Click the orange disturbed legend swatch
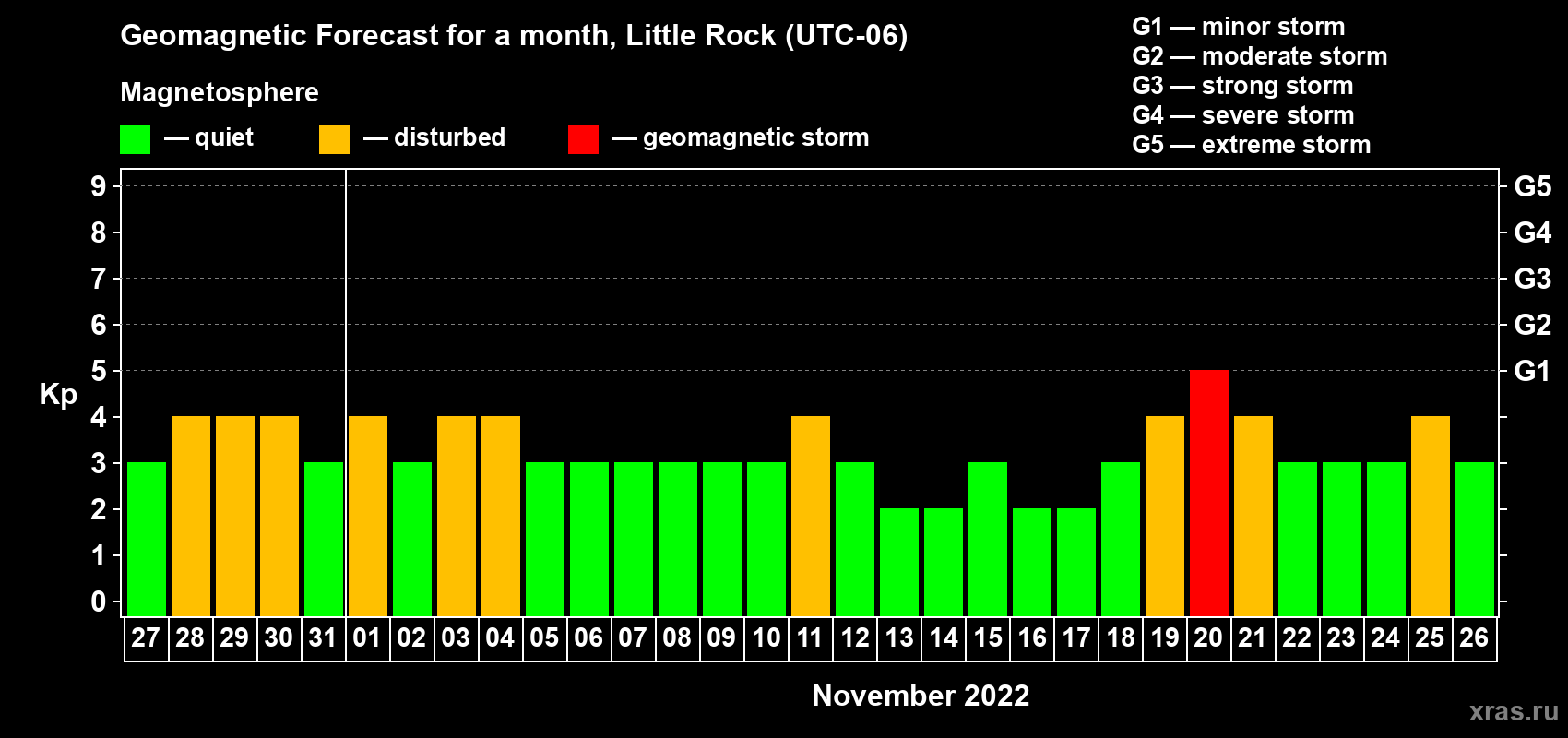 click(x=334, y=139)
